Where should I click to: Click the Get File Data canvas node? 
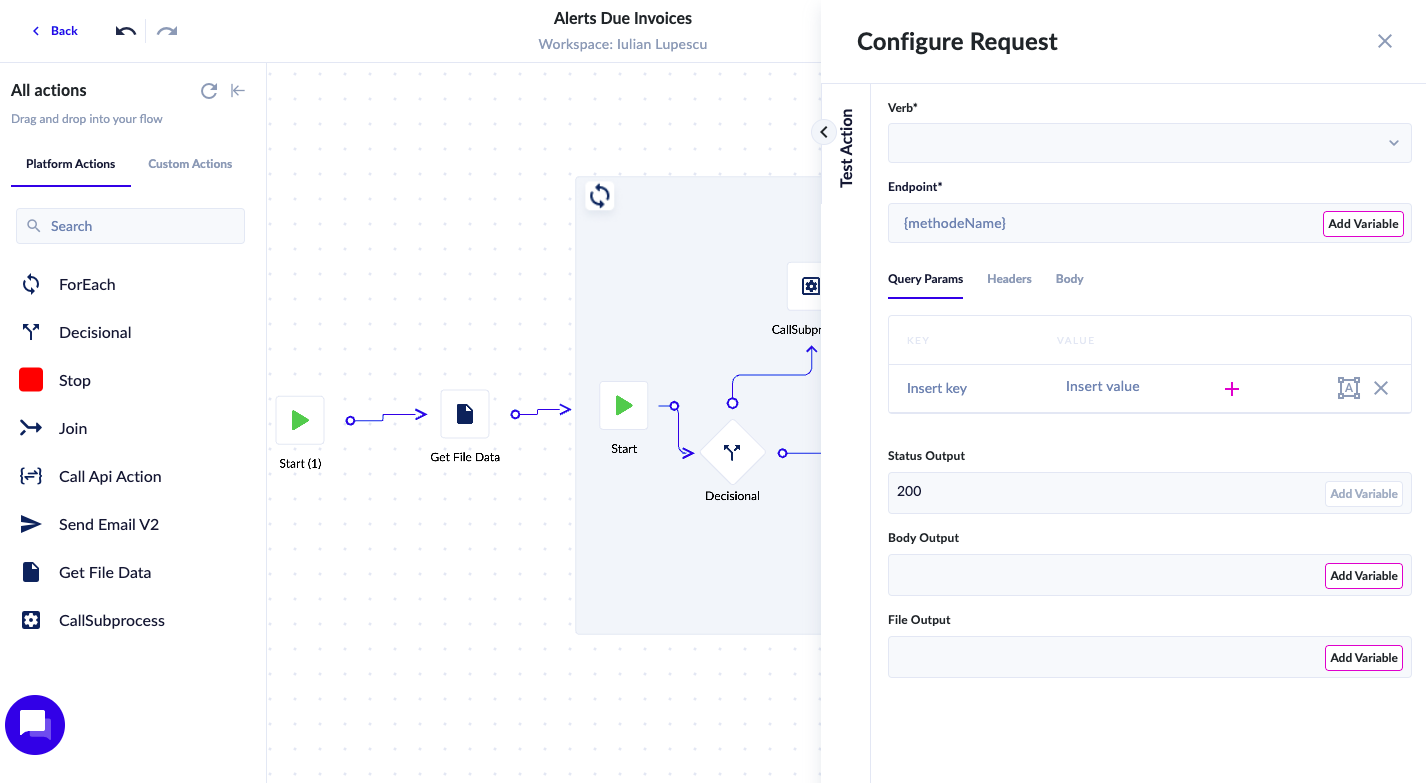[x=465, y=414]
